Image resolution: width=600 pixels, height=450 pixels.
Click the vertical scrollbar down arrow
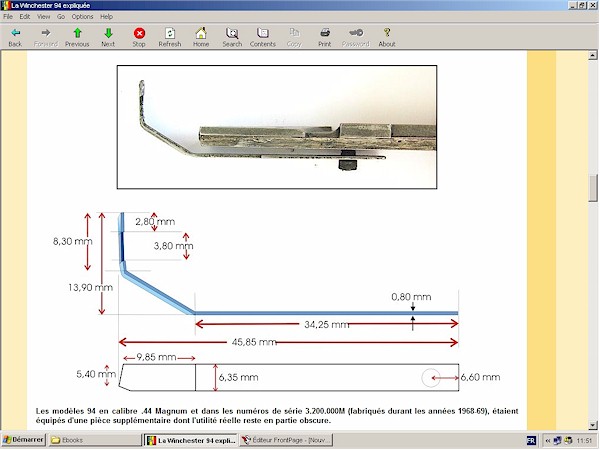click(593, 425)
